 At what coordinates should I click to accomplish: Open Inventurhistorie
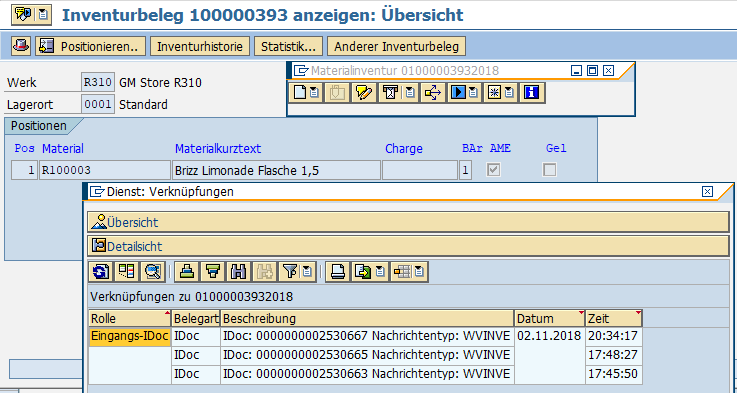(200, 47)
